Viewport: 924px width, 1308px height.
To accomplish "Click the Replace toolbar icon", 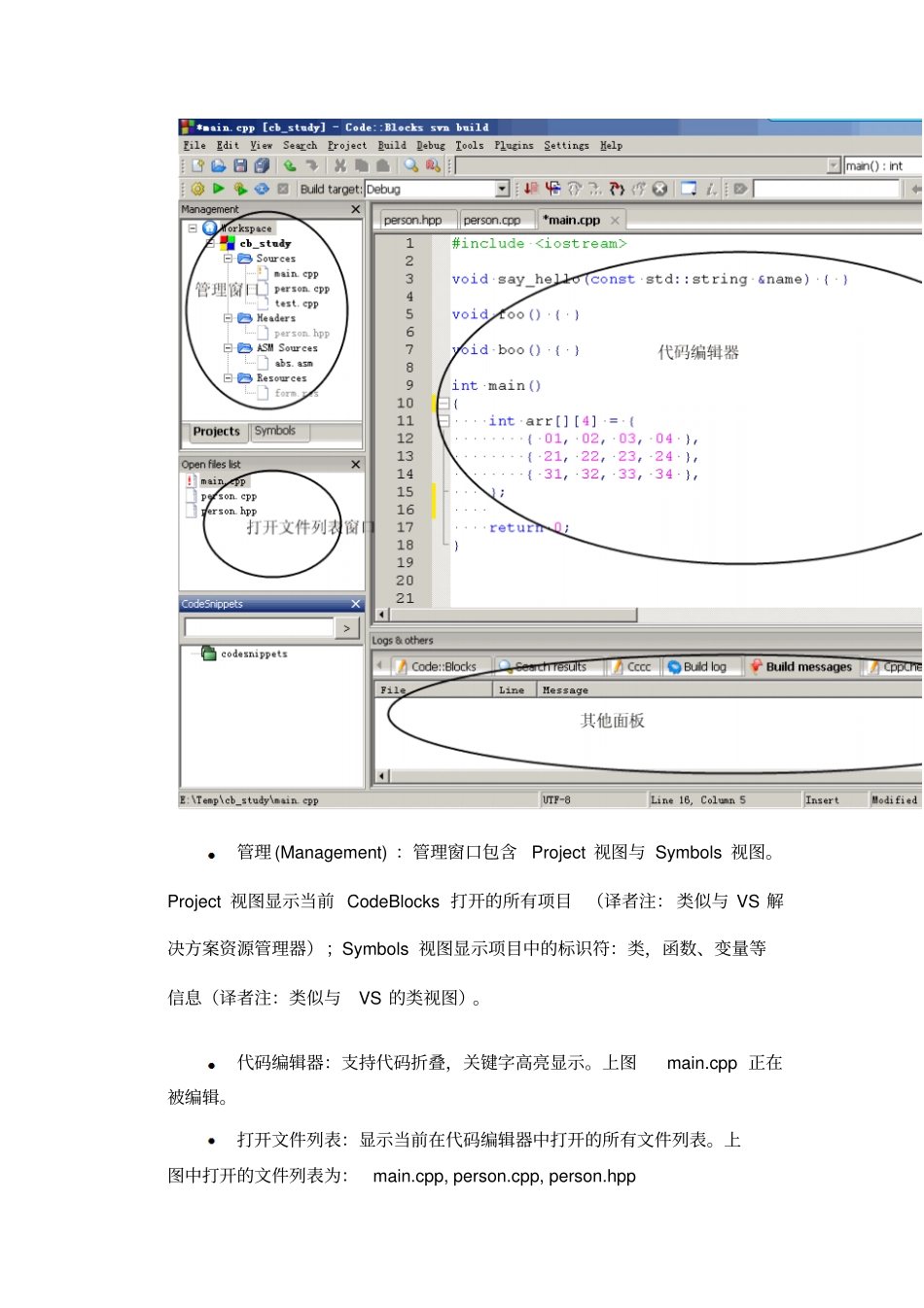I will point(433,166).
